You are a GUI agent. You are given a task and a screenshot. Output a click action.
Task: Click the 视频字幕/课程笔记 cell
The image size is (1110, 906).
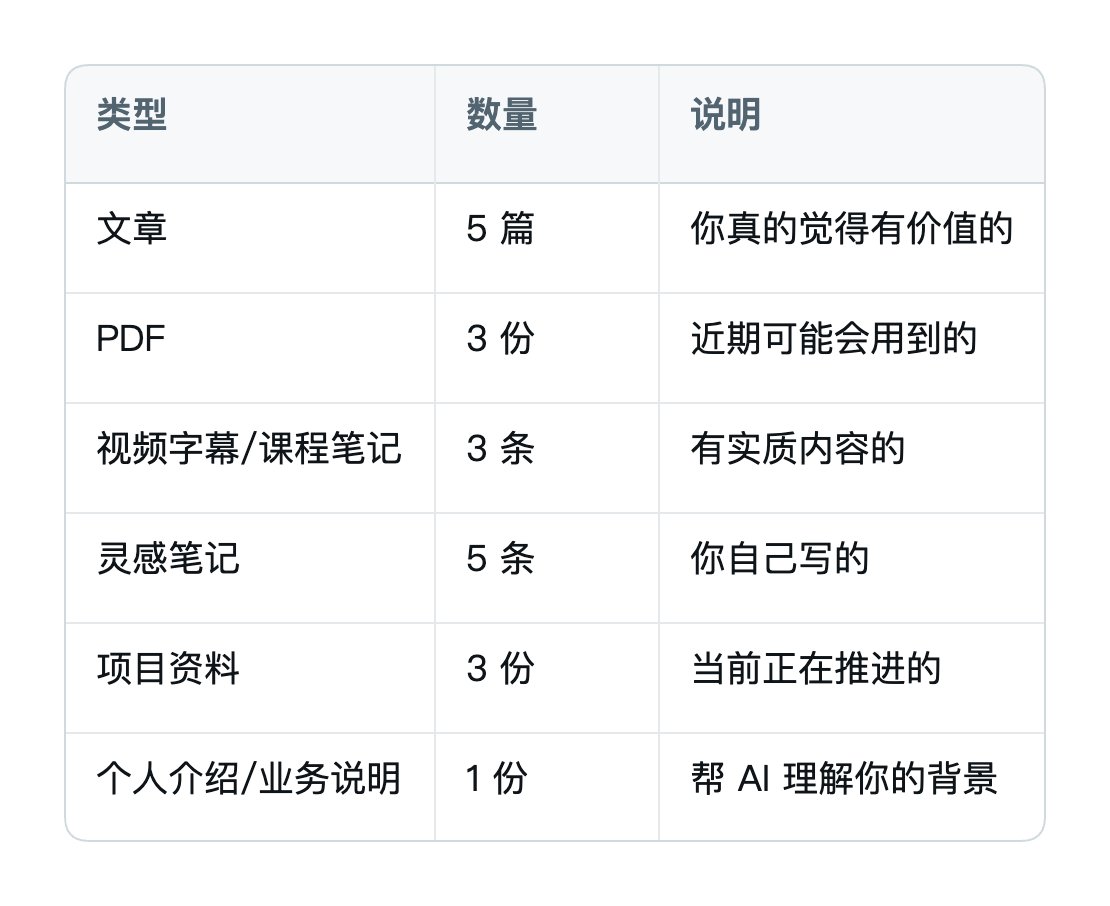click(250, 458)
